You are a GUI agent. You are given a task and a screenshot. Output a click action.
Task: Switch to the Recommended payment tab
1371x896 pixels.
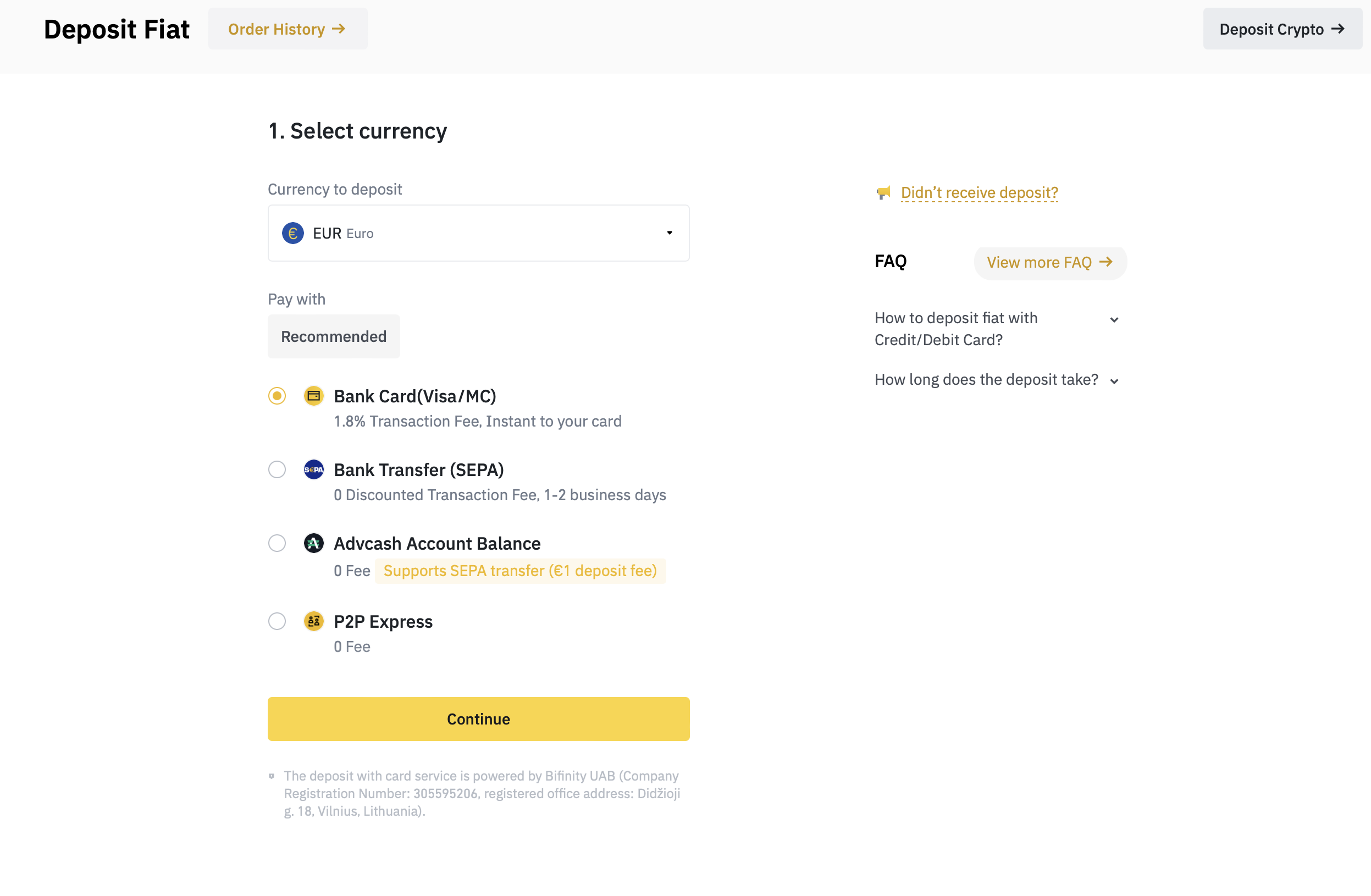click(x=334, y=336)
